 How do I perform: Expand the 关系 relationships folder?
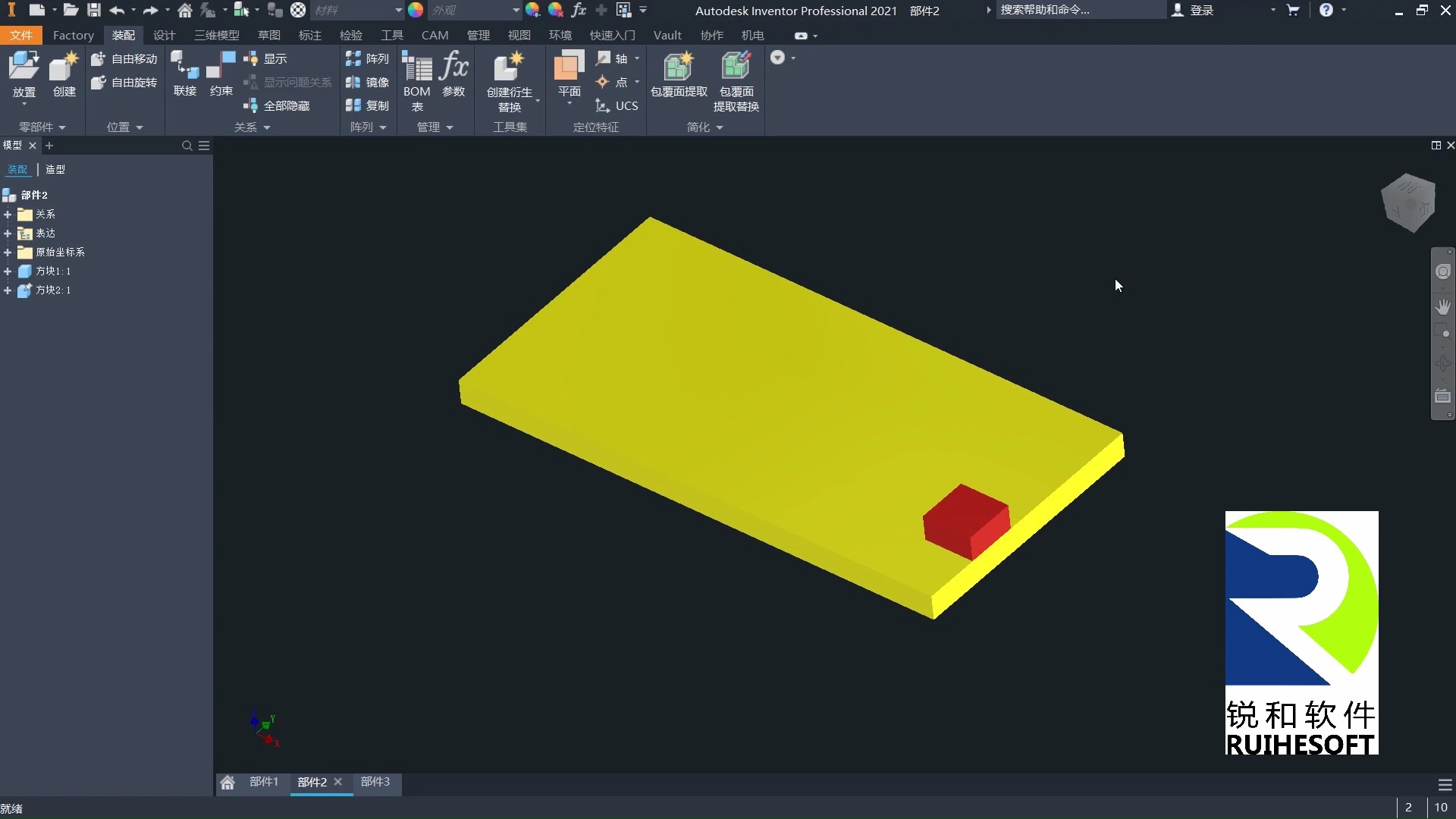coord(8,214)
